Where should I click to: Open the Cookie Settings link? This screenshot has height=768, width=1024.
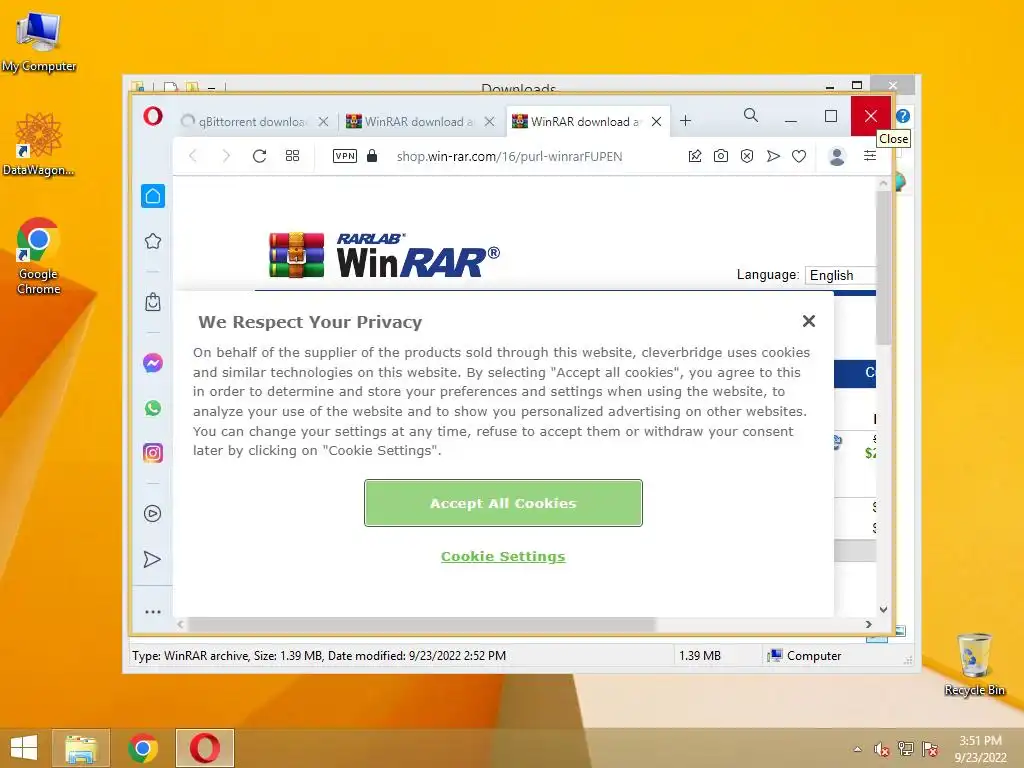(503, 556)
